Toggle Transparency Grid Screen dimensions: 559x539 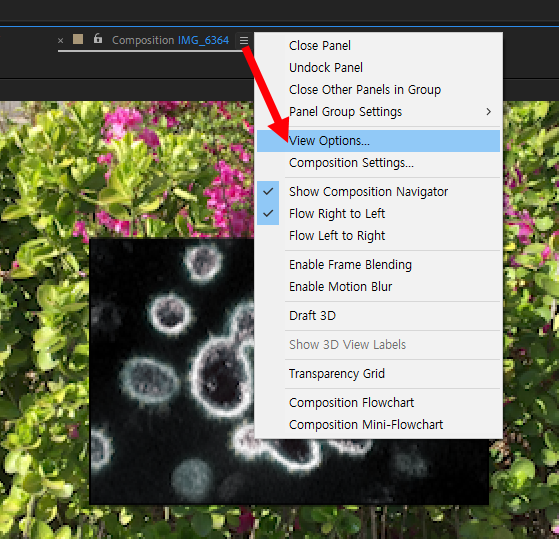pyautogui.click(x=378, y=374)
